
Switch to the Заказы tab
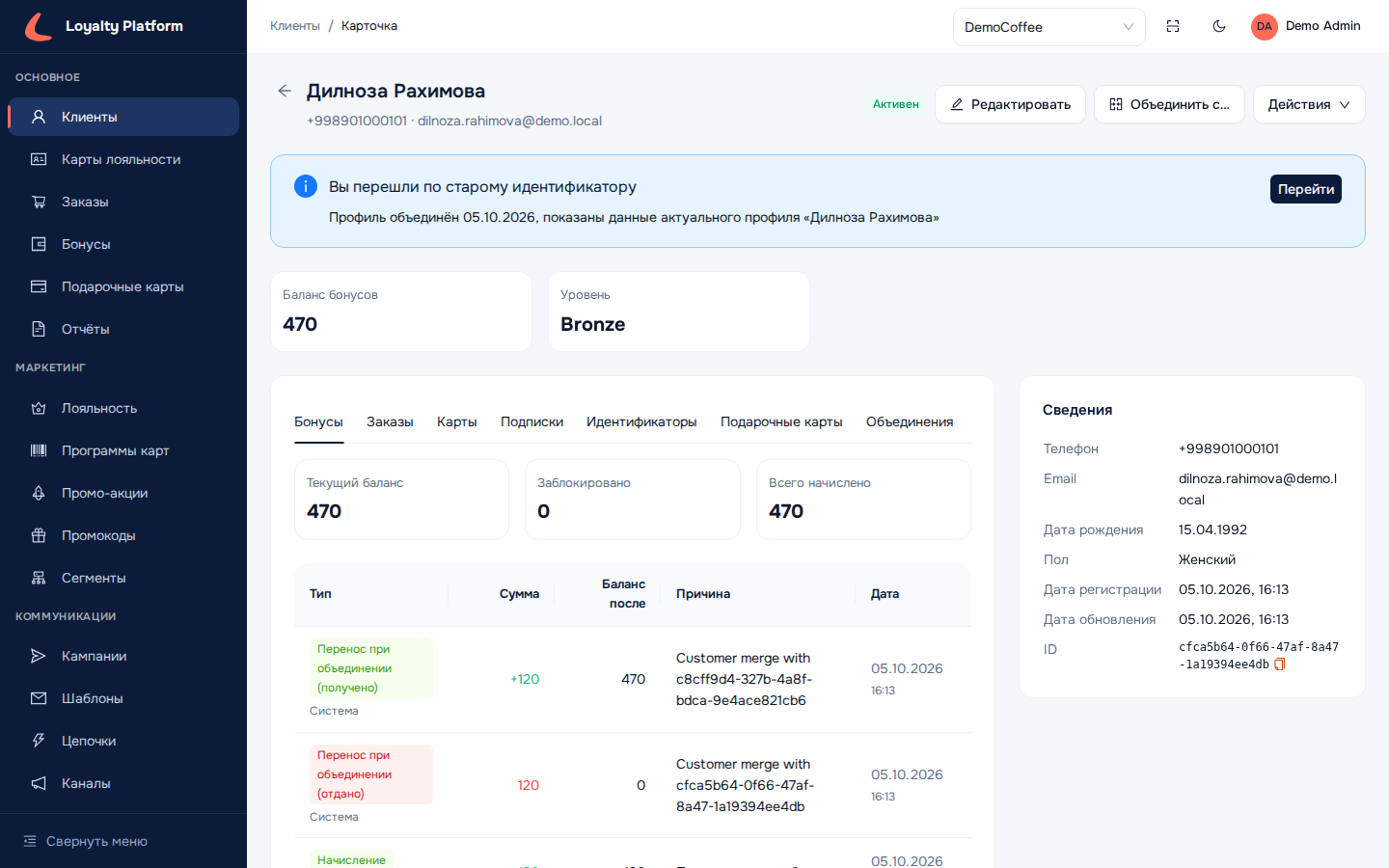[390, 421]
